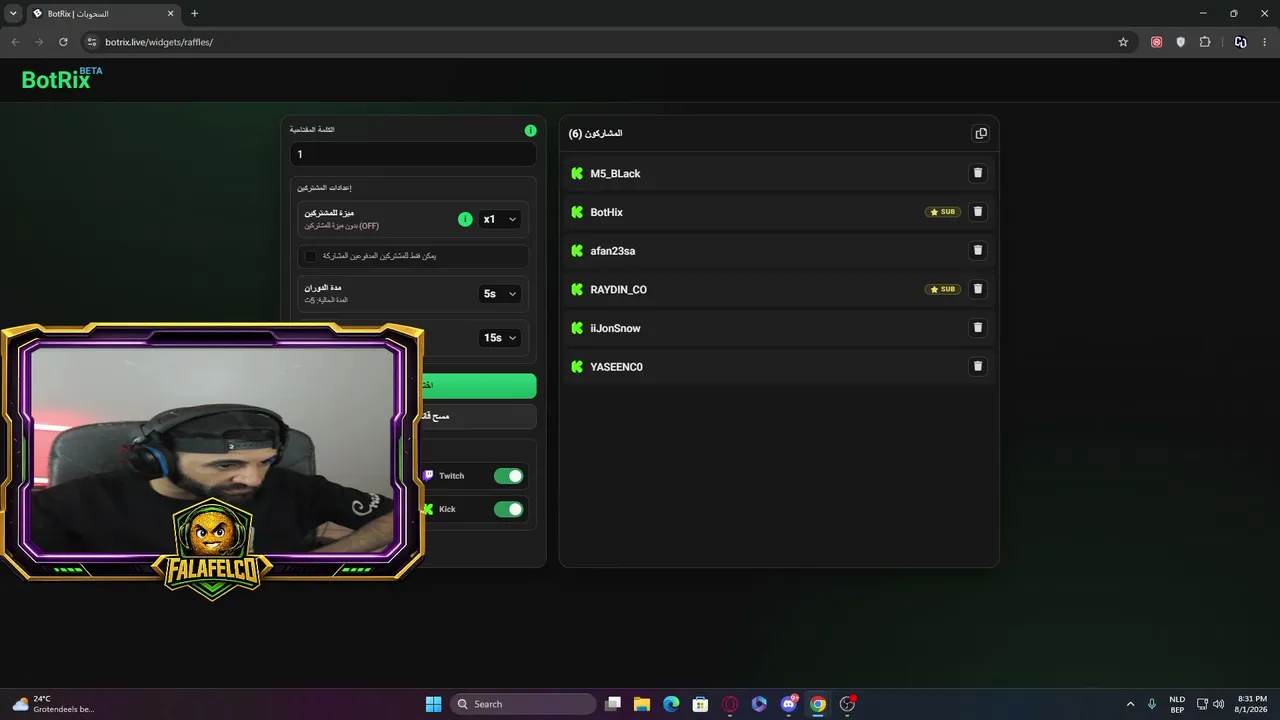Open the weather widget showing 24°C
Image resolution: width=1280 pixels, height=720 pixels.
point(53,704)
